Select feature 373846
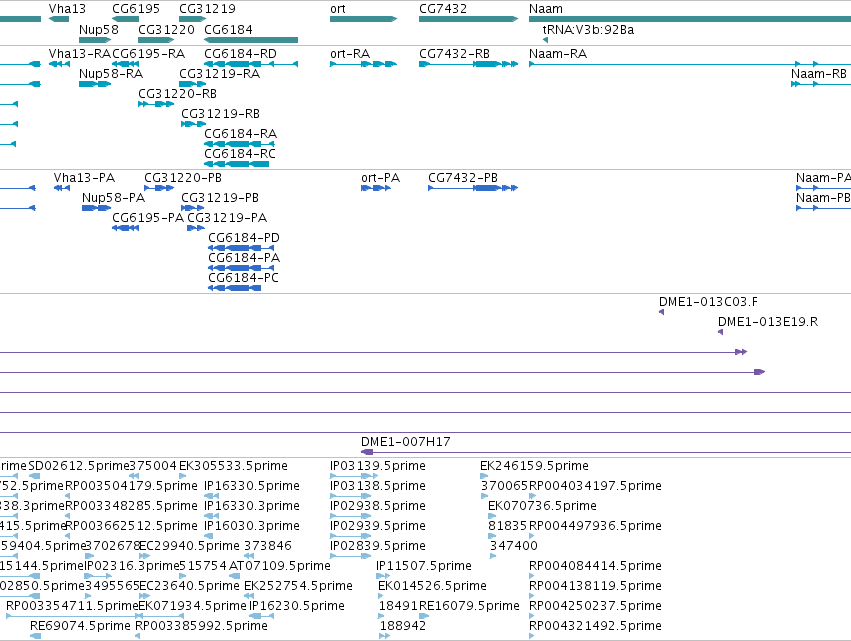851x641 pixels. 249,556
